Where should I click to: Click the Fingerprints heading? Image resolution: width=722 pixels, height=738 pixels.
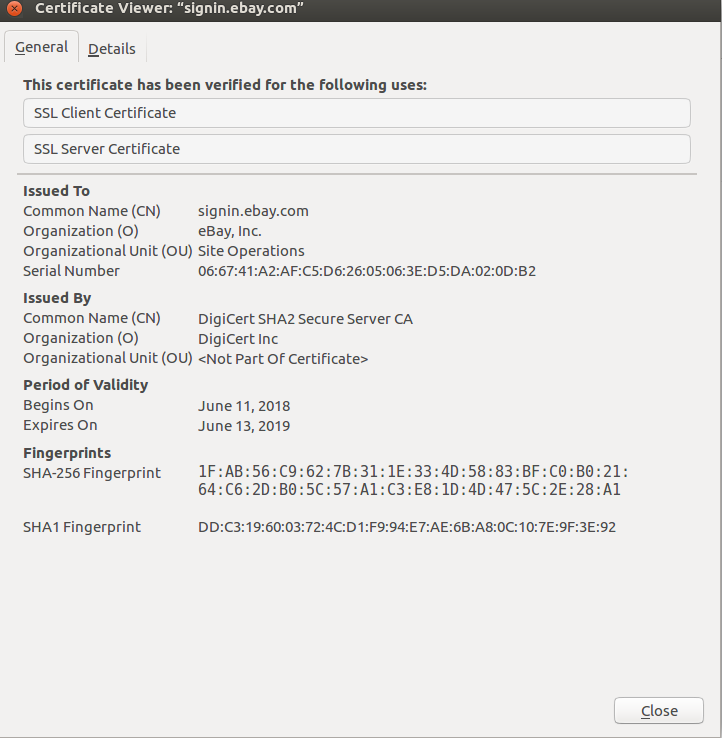point(67,453)
